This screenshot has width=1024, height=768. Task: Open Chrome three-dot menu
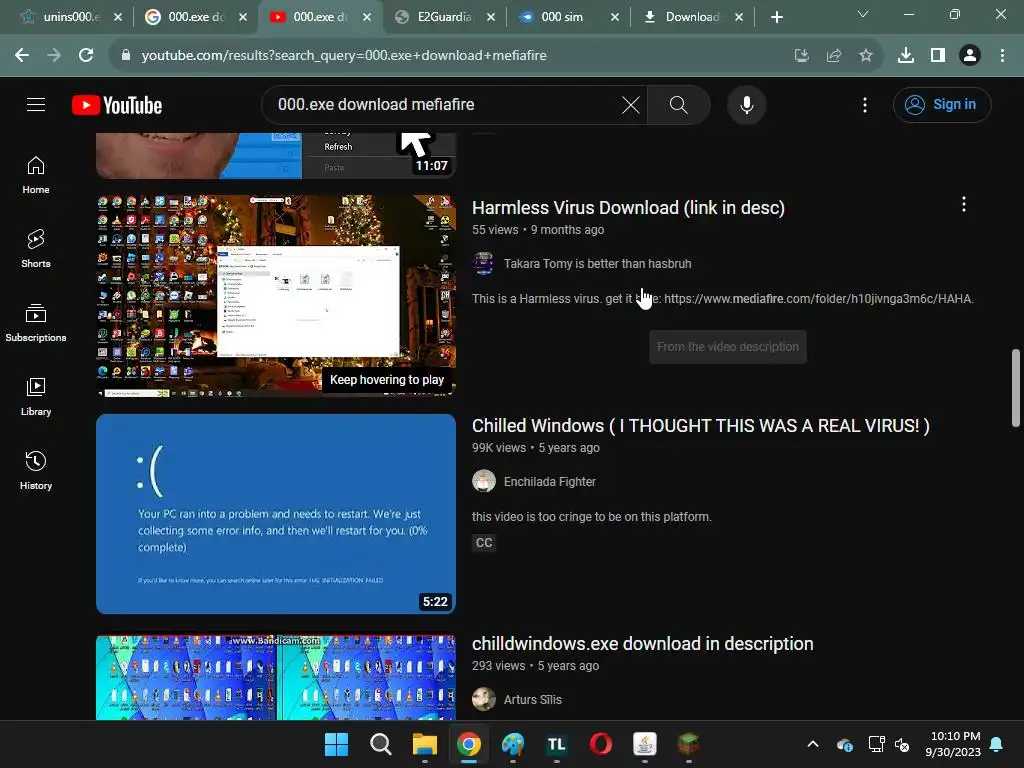point(1002,56)
